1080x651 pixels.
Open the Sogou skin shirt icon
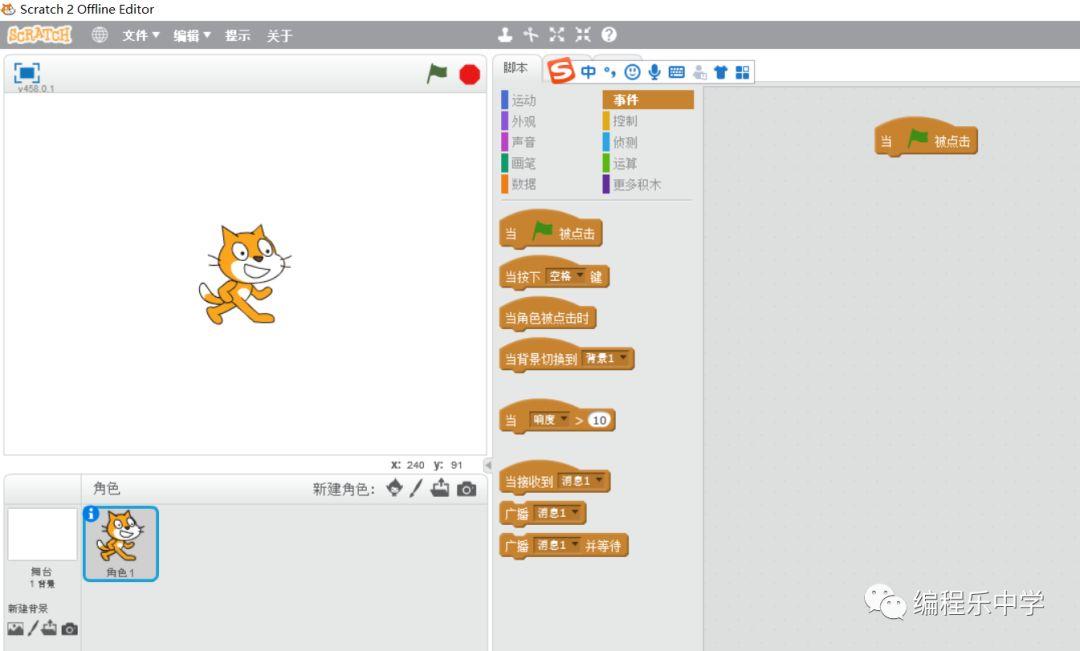(720, 72)
